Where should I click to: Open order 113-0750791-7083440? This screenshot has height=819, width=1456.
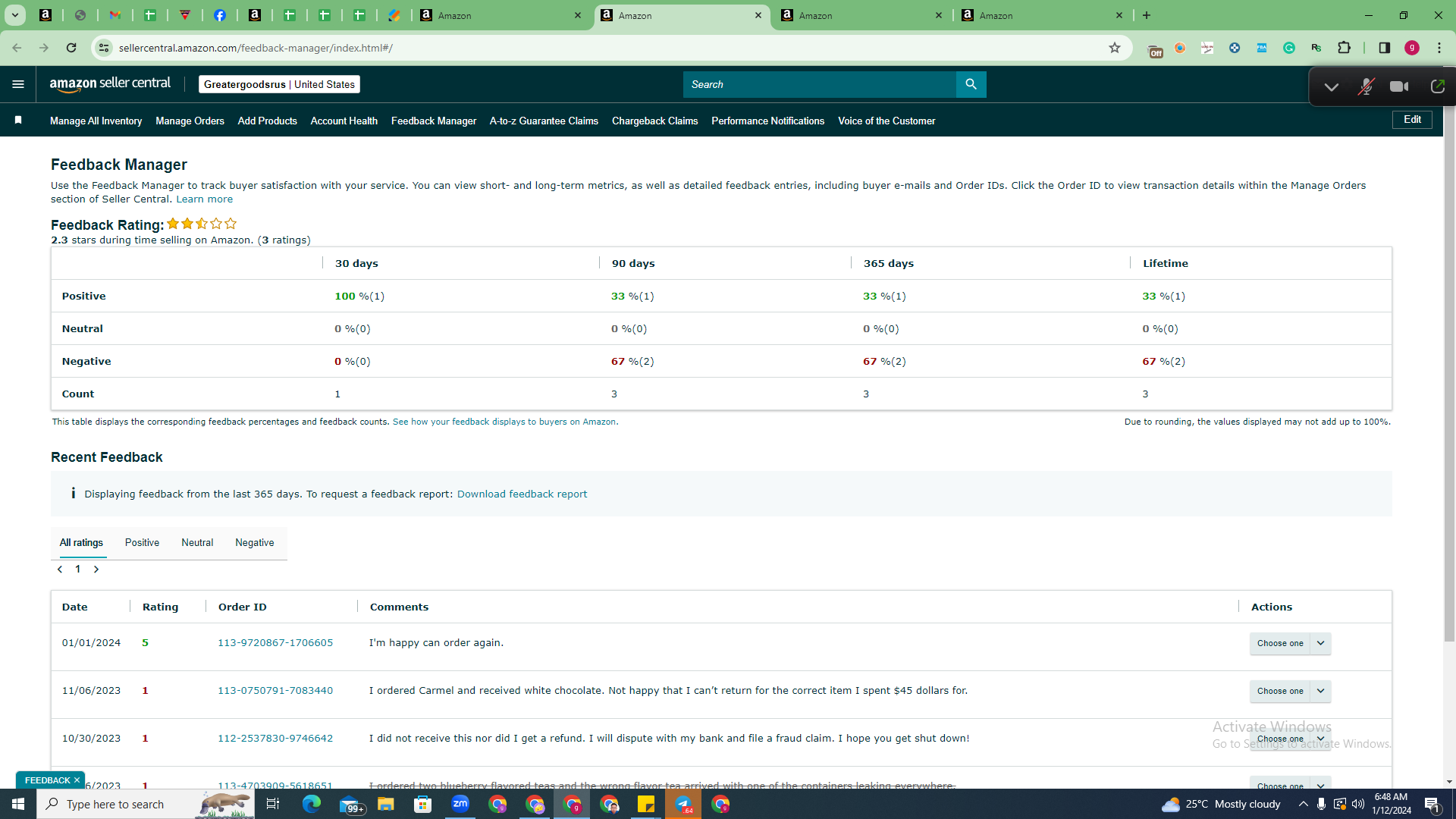(x=275, y=691)
